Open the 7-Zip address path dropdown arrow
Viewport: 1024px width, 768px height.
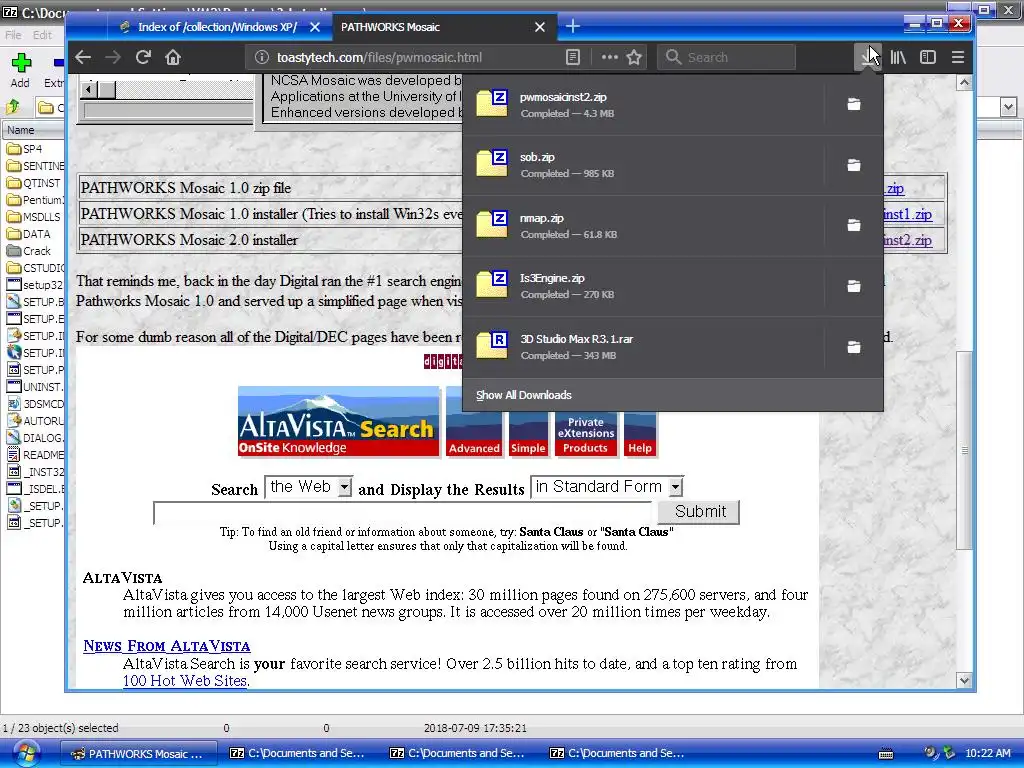1008,106
